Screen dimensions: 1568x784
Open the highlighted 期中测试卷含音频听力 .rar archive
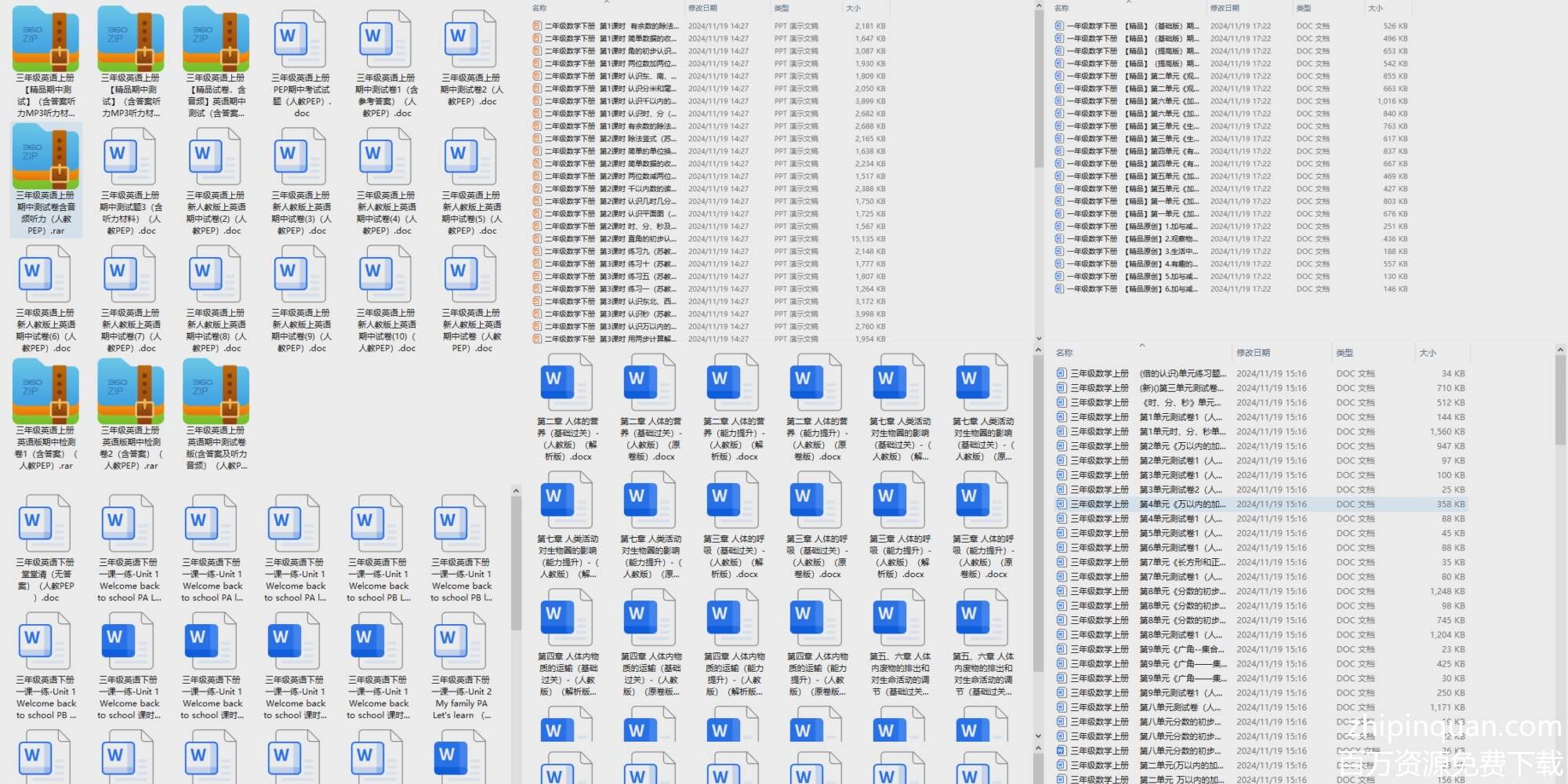[45, 180]
